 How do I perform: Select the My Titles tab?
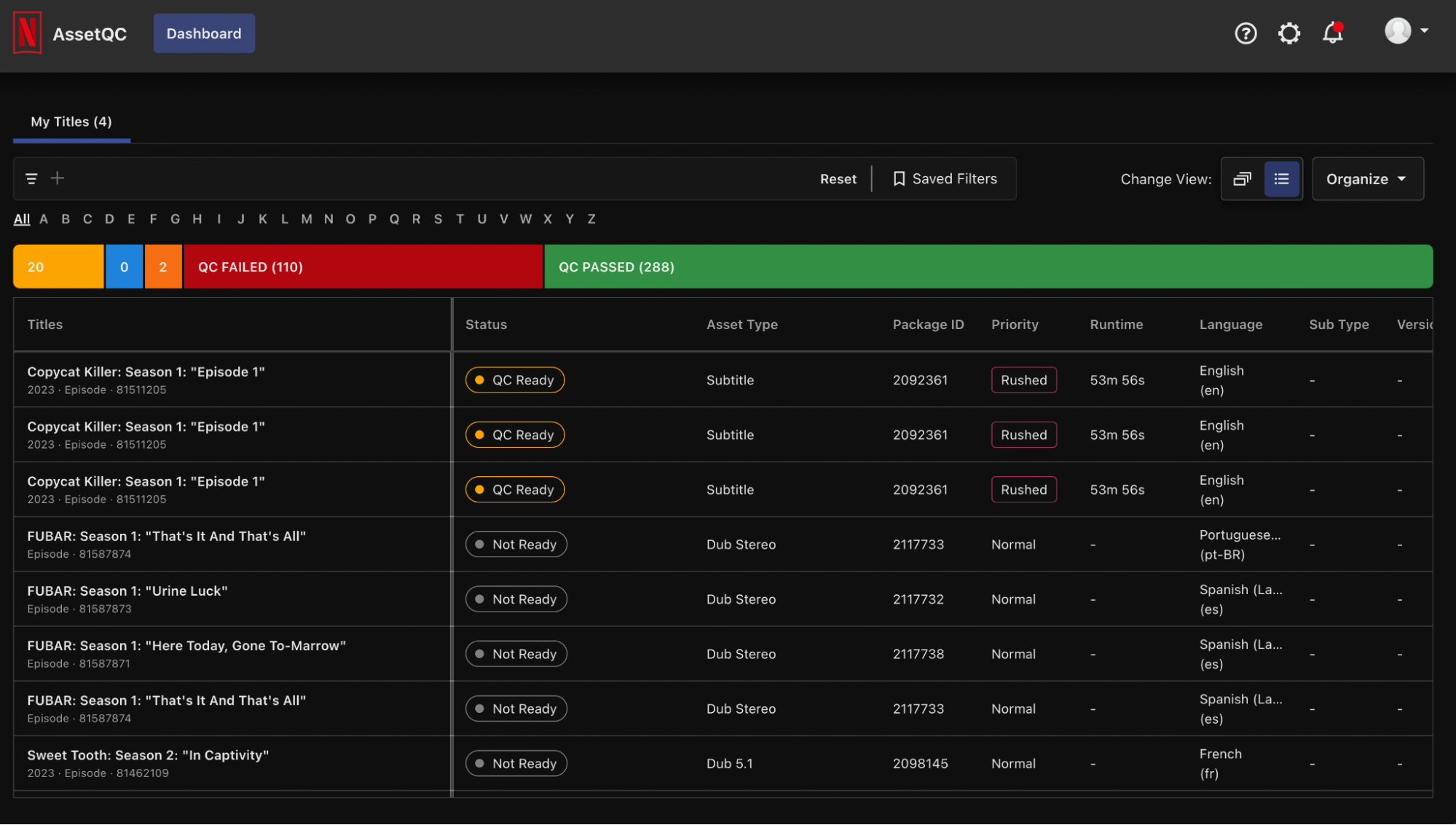[x=70, y=122]
